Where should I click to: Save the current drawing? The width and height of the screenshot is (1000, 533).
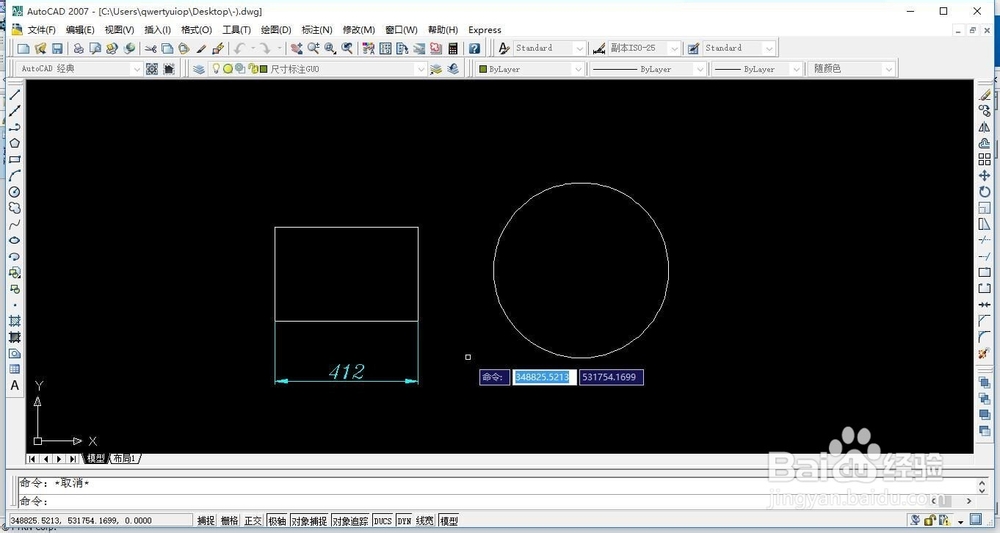(x=57, y=48)
